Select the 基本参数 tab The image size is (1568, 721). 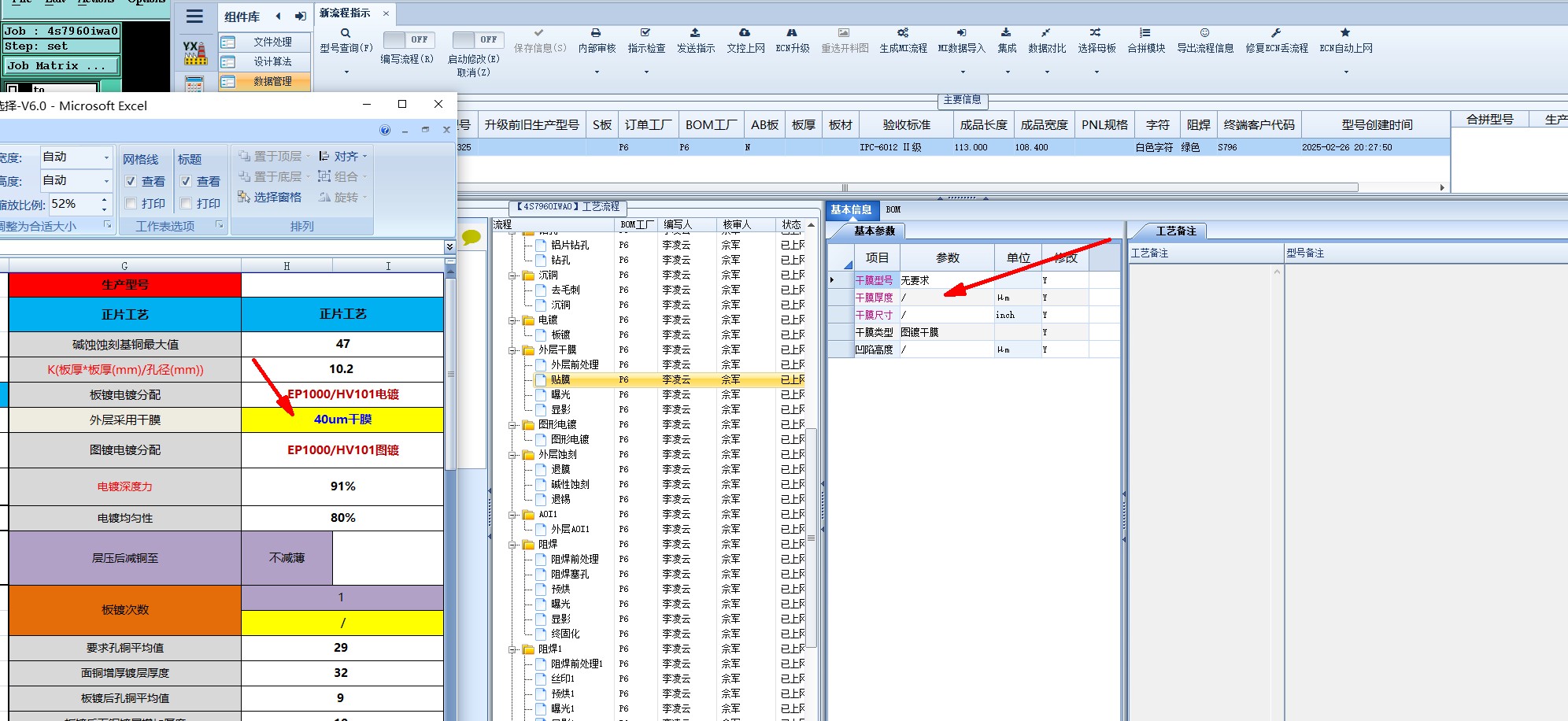tap(875, 231)
